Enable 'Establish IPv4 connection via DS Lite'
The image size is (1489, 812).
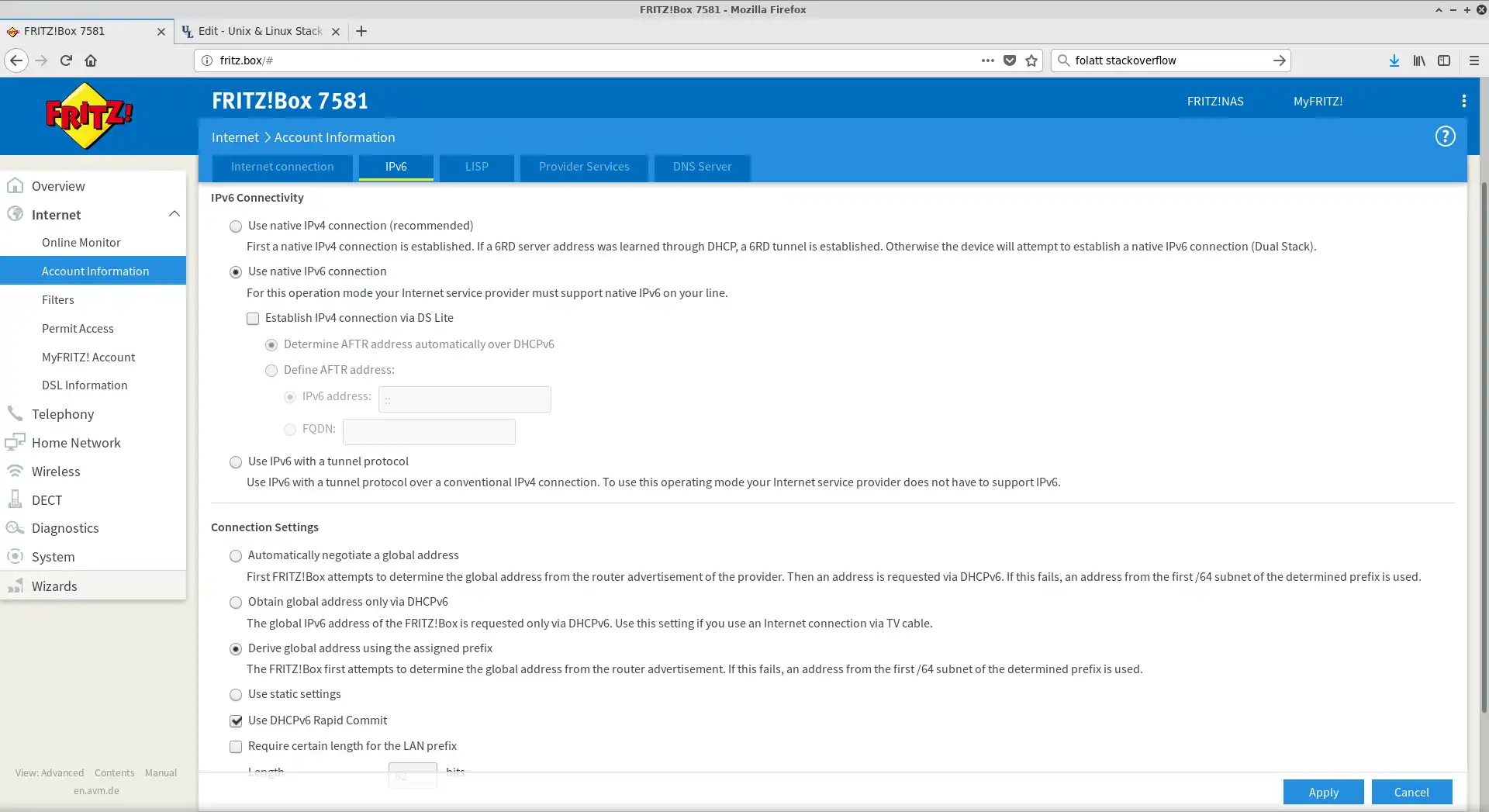(253, 319)
